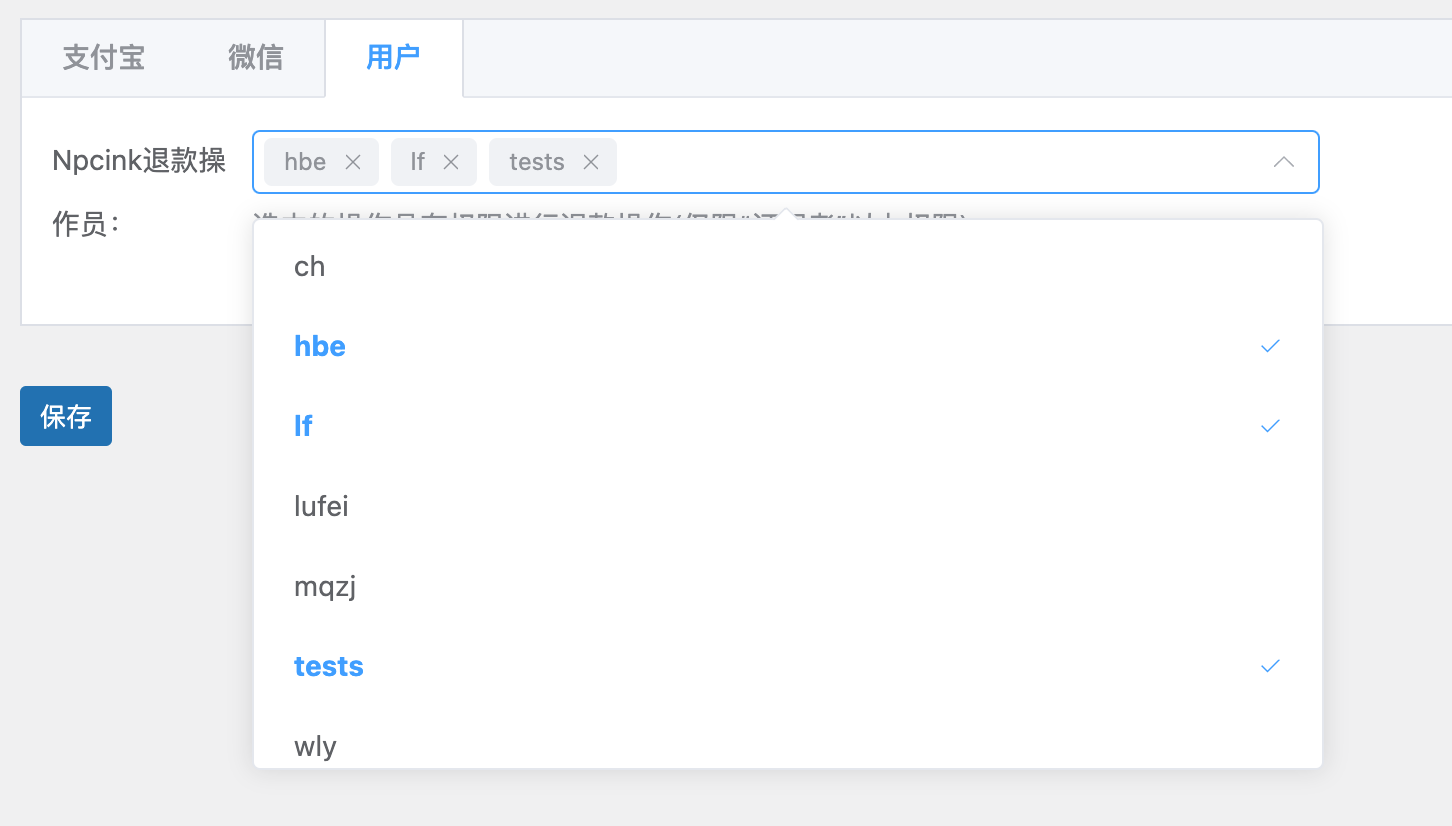Screen dimensions: 1452x826
Task: Click the checkmark icon beside lf option
Action: click(x=1270, y=426)
